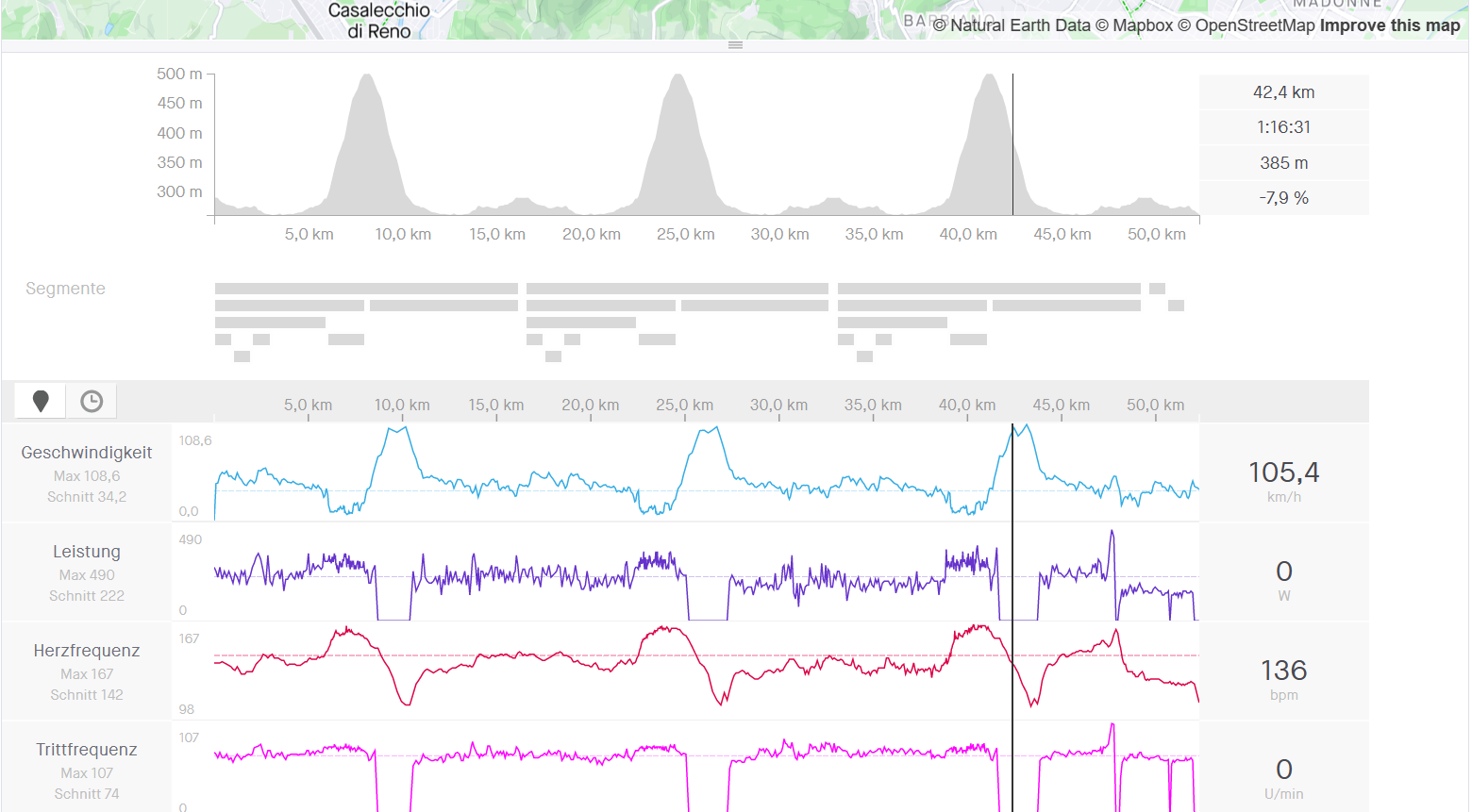
Task: Switch chart axis to time with clock icon
Action: point(92,401)
